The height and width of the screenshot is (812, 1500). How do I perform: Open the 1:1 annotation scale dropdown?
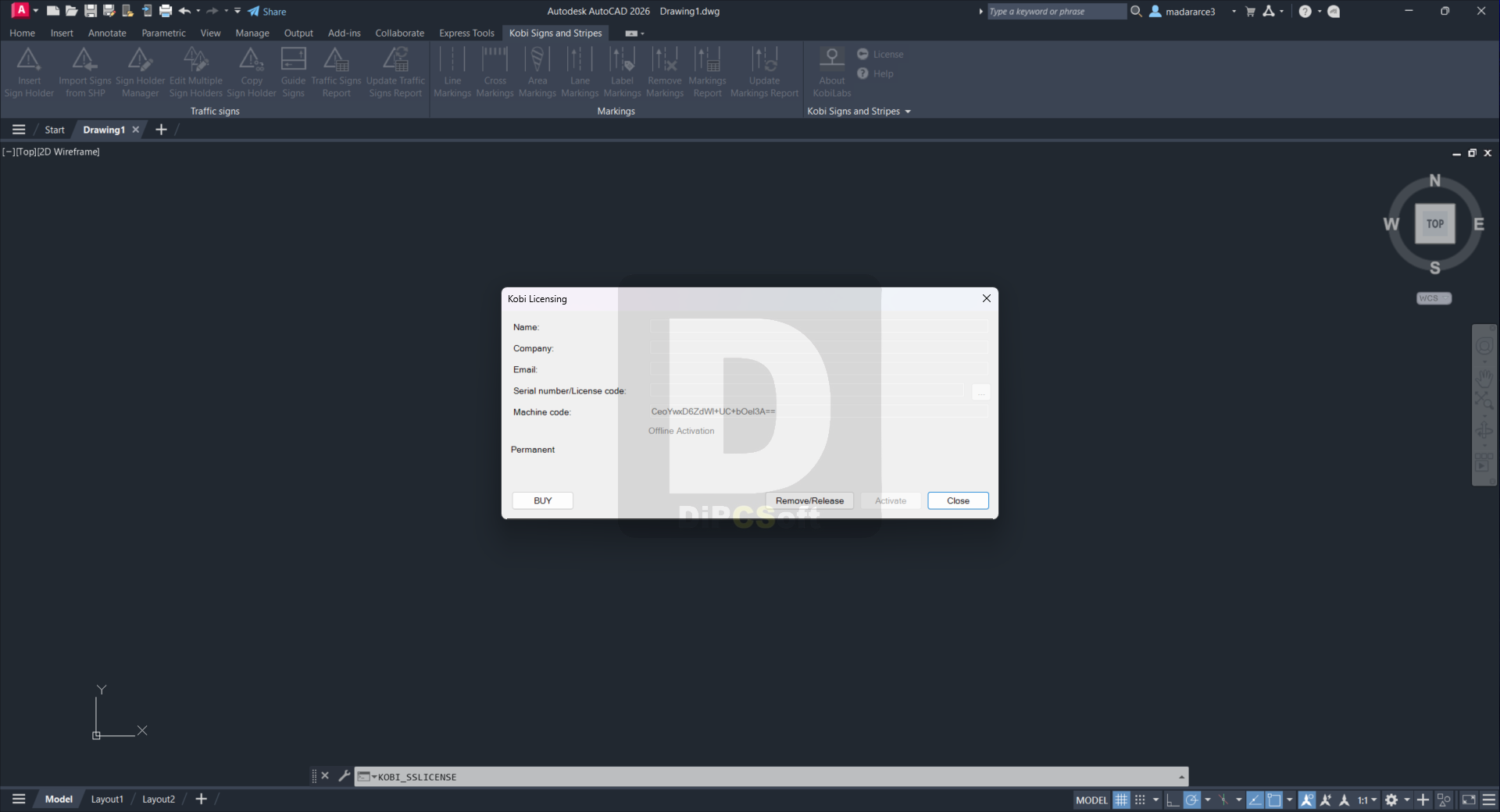[x=1367, y=800]
